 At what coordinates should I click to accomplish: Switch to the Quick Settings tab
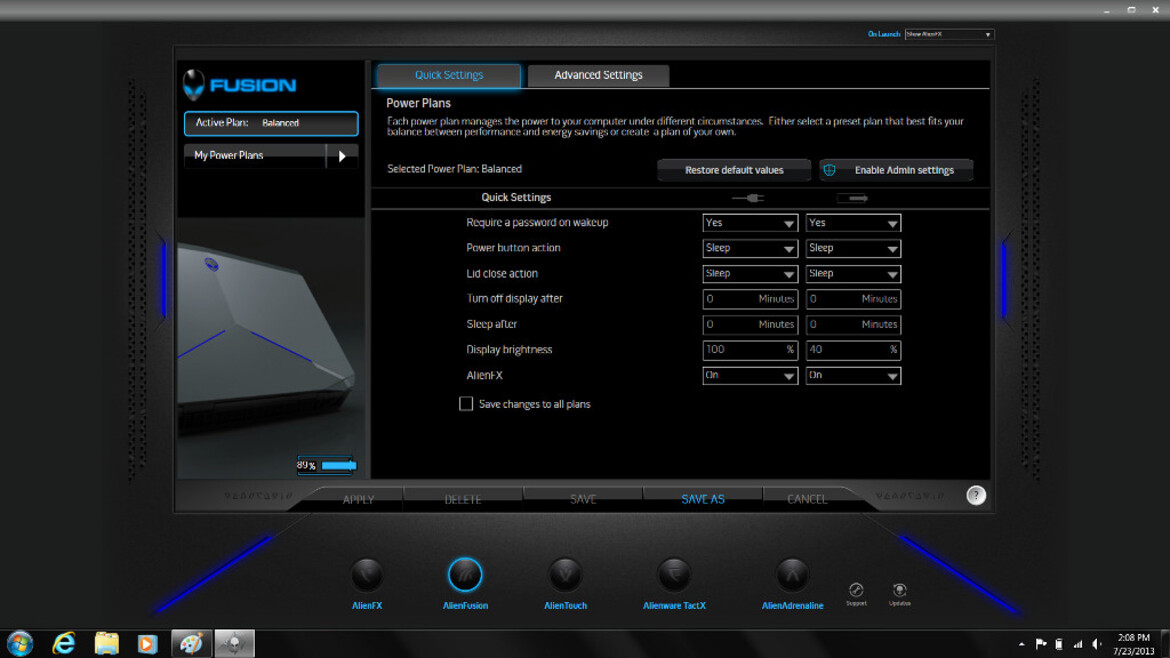tap(448, 75)
